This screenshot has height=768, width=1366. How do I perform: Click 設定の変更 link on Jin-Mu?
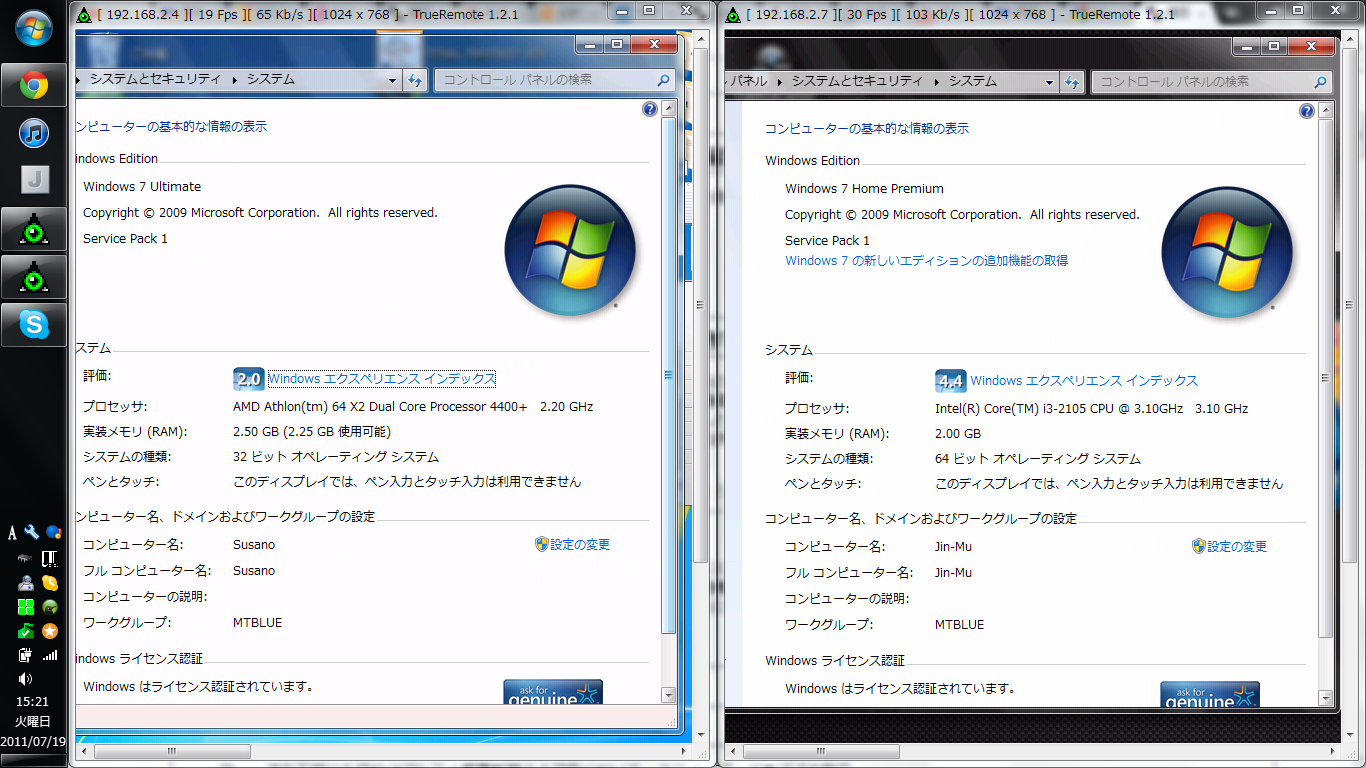coord(1237,547)
